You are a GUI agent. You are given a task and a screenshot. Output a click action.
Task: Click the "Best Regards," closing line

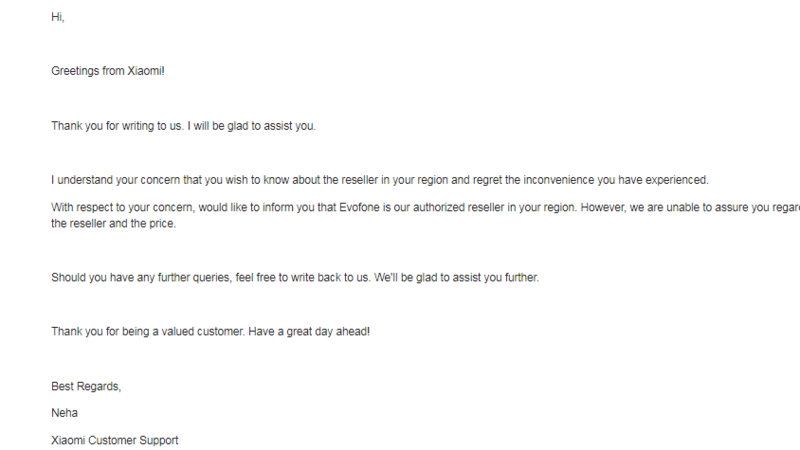pyautogui.click(x=86, y=386)
